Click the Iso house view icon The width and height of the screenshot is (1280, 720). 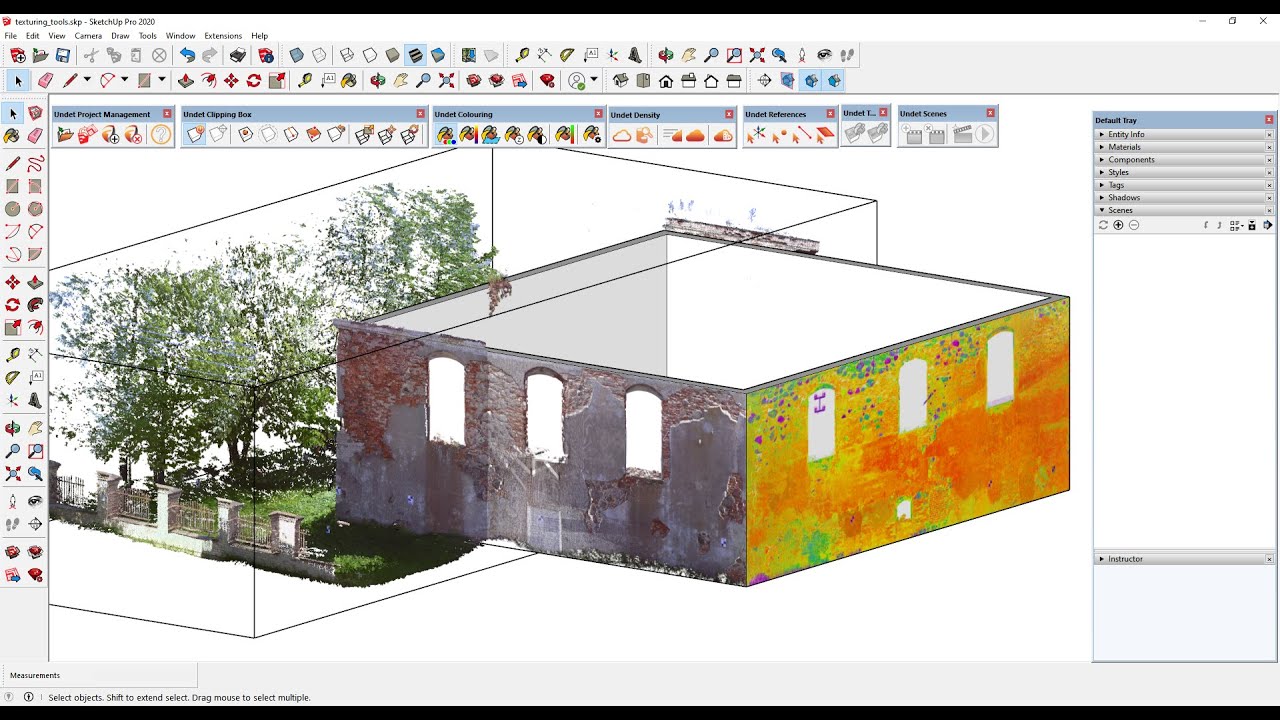(621, 80)
